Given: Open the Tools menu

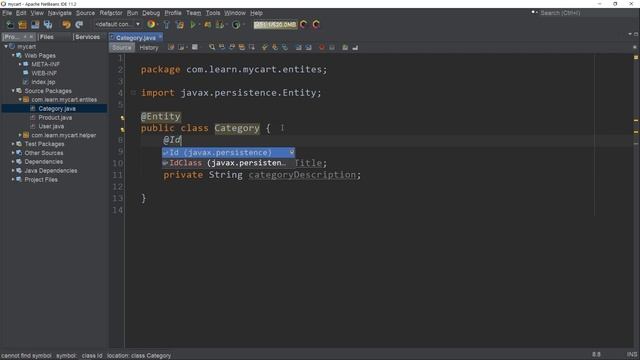Looking at the screenshot, I should click(213, 13).
